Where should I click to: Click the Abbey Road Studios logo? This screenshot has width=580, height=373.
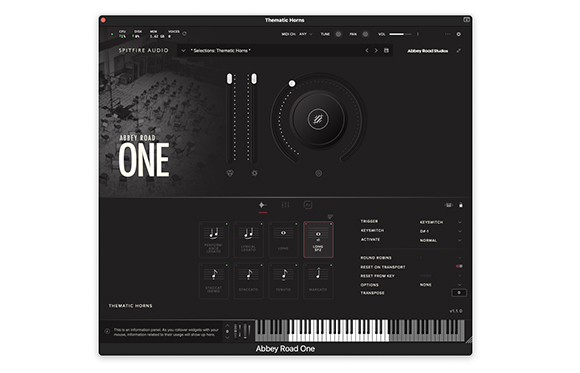(428, 51)
